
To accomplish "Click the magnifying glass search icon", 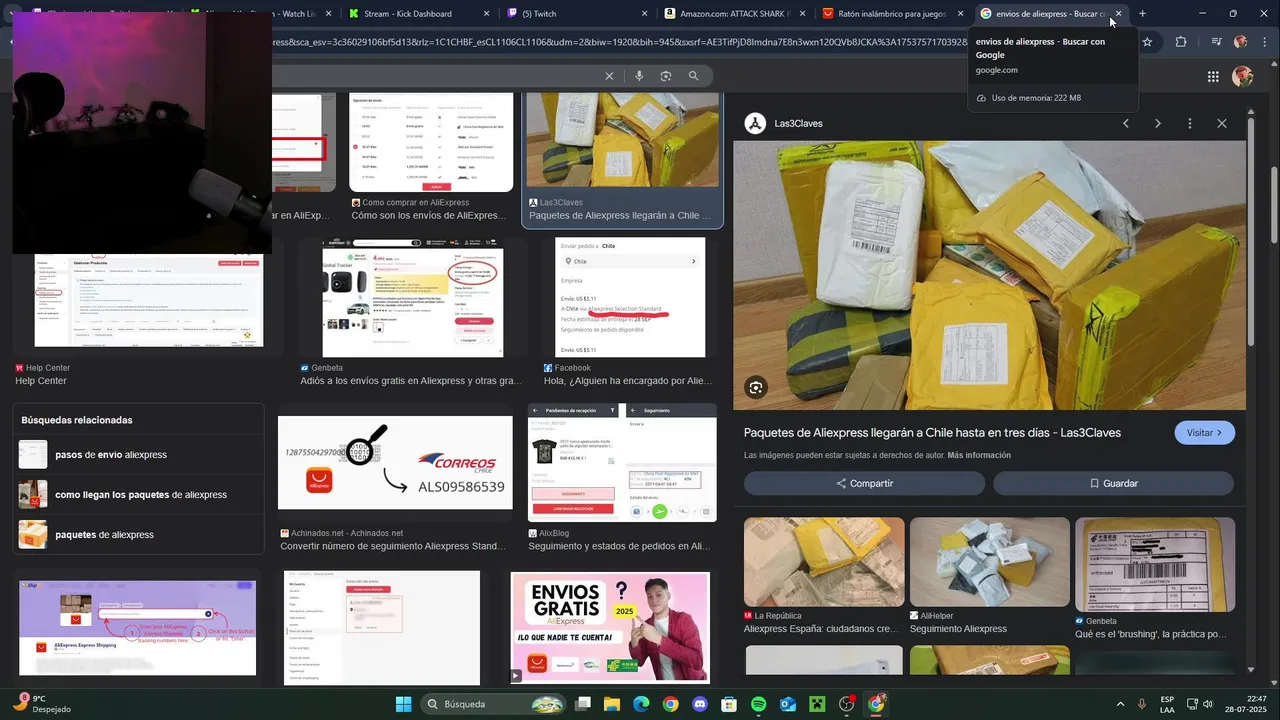I will [x=694, y=76].
